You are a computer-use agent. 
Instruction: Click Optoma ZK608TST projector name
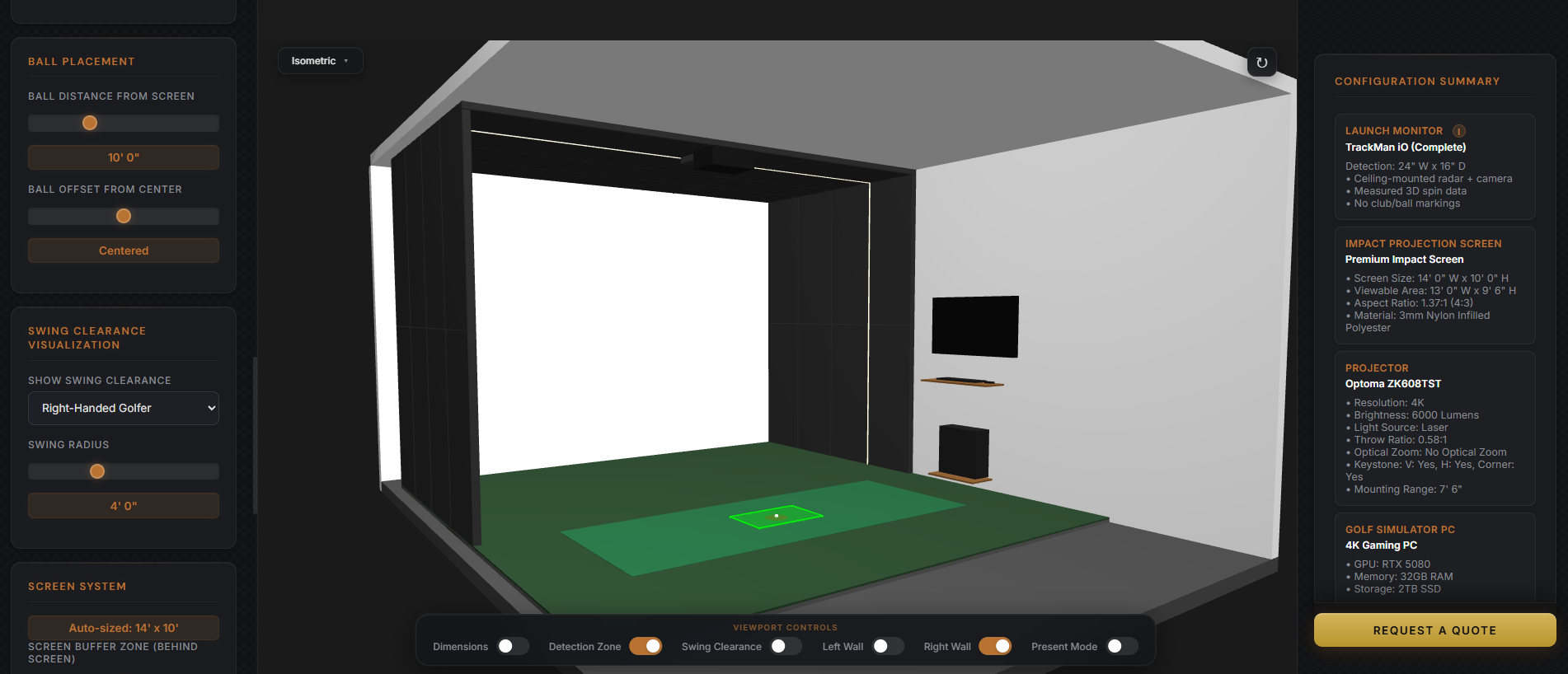(x=1393, y=384)
